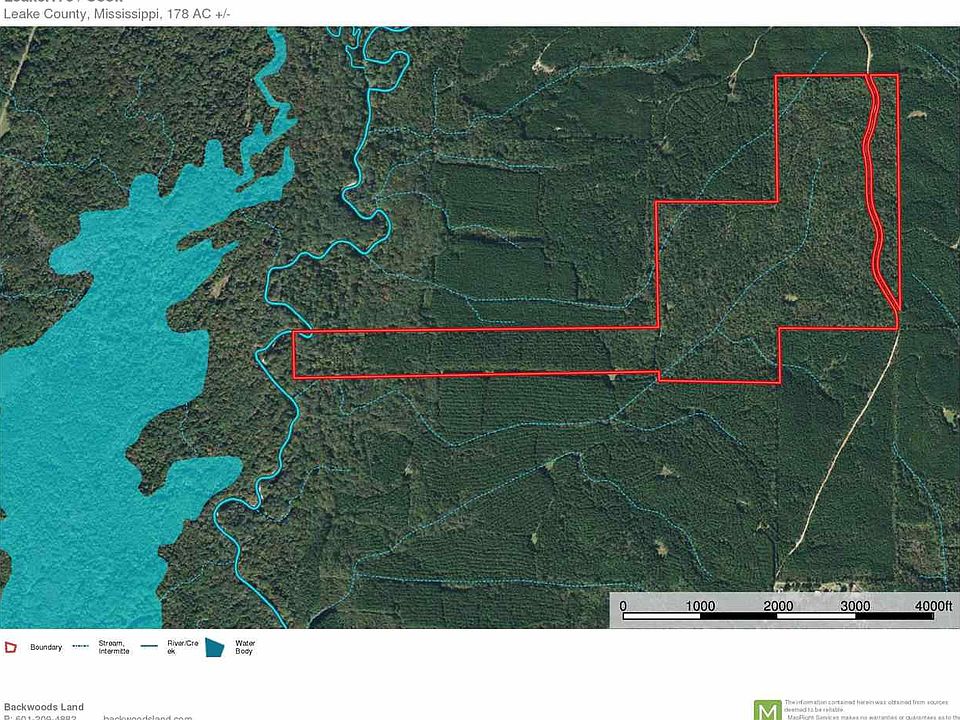Screen dimensions: 960x720
Task: Click the Stream, Intermittent legend label
Action: pyautogui.click(x=113, y=647)
